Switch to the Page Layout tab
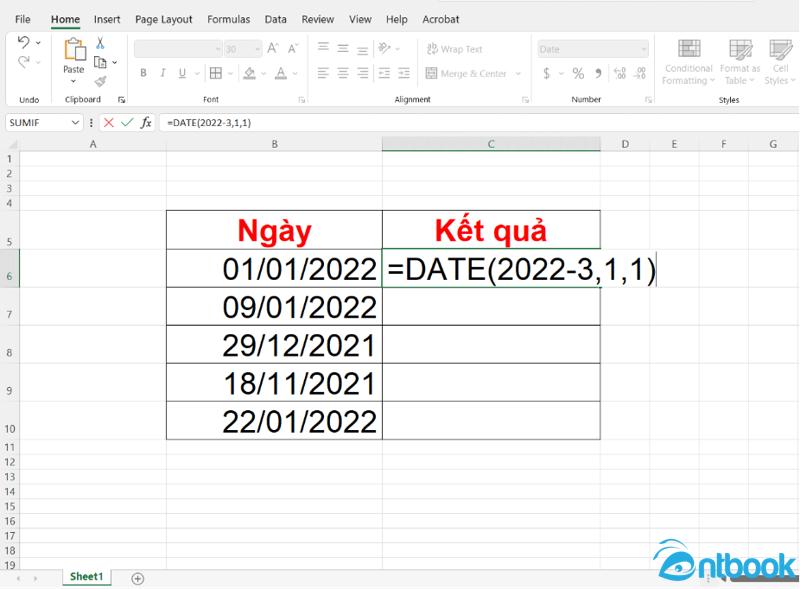 (x=164, y=19)
